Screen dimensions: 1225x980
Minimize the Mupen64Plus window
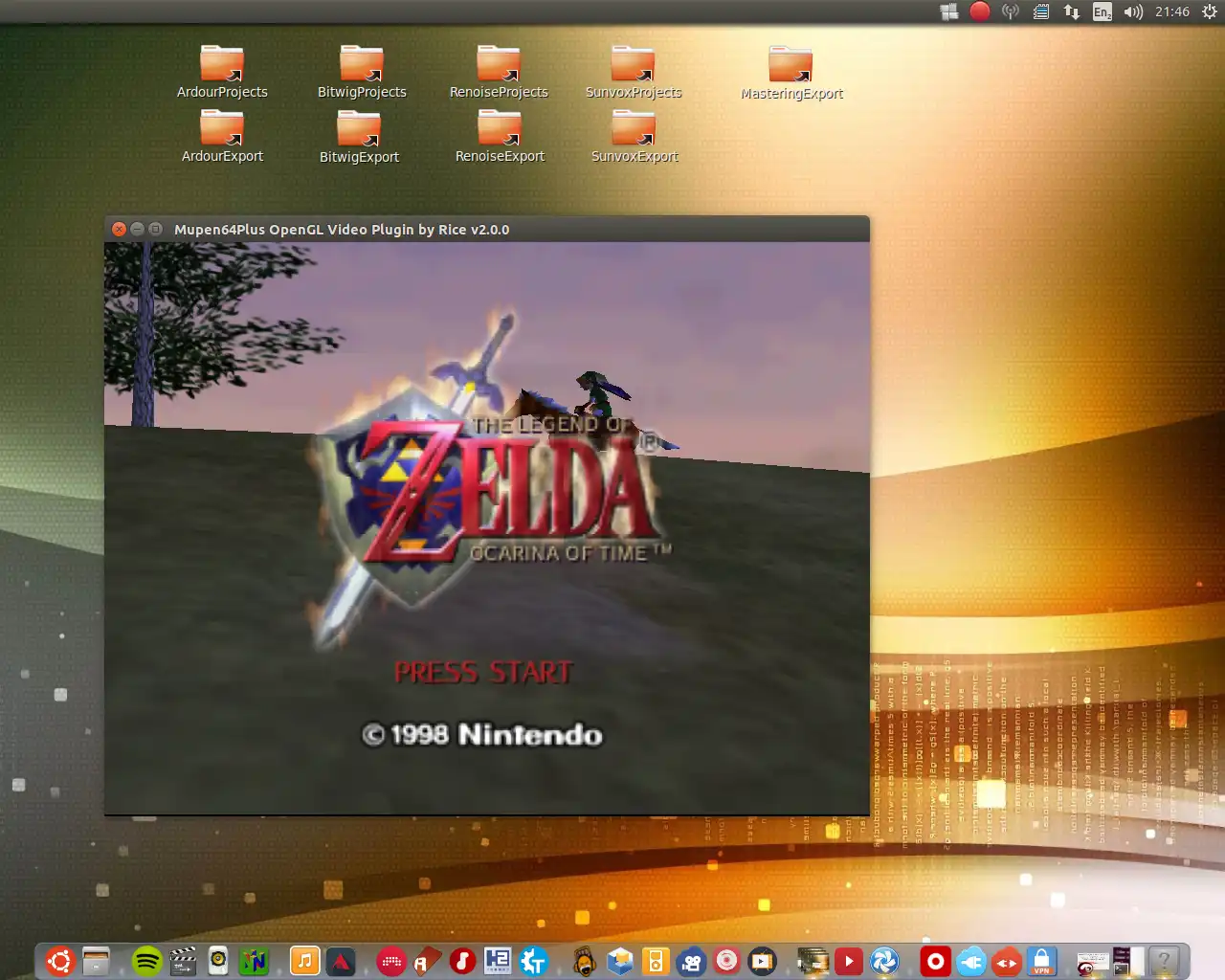point(137,229)
